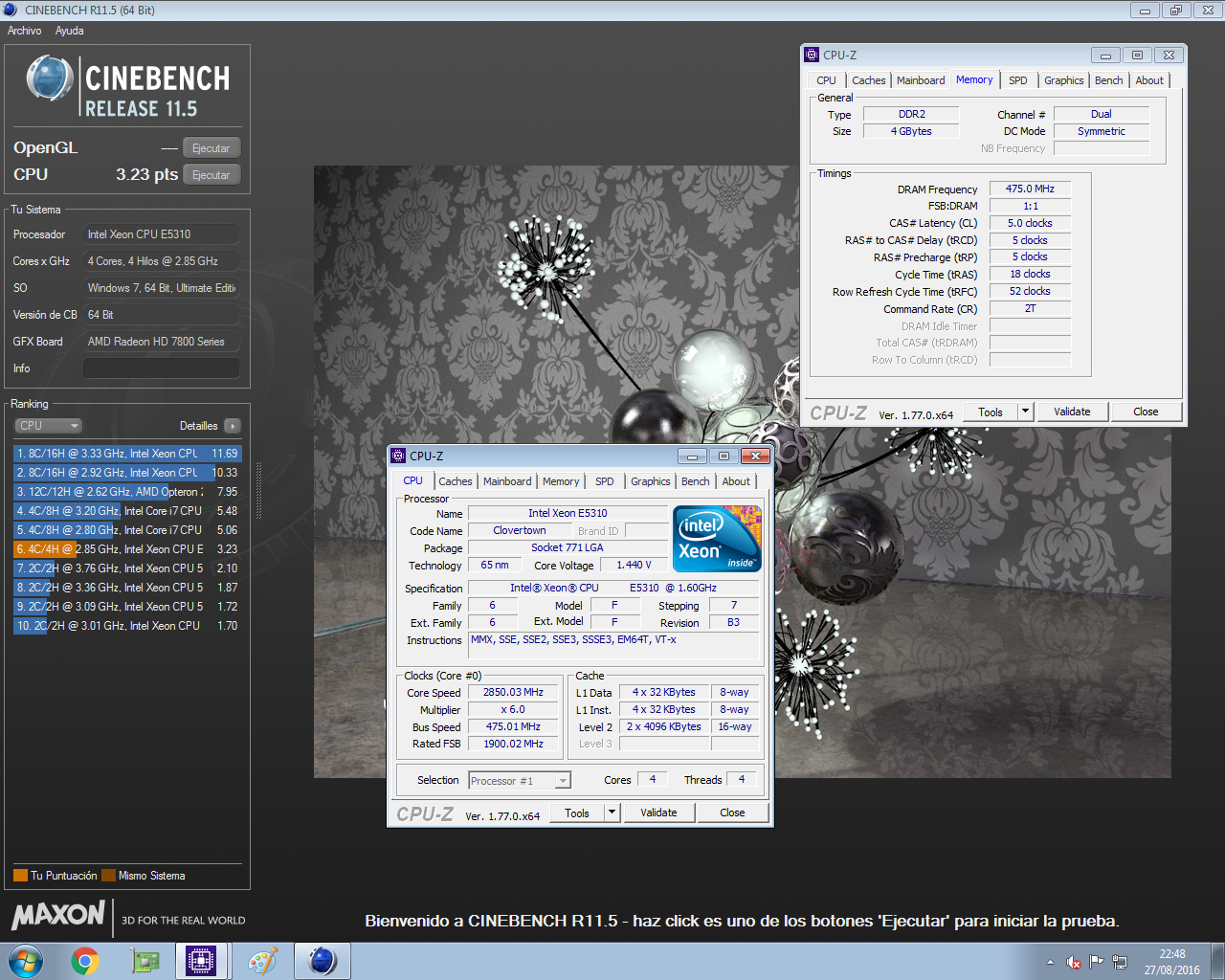The width and height of the screenshot is (1225, 980).
Task: Switch to Mainboard tab in front CPU-Z
Action: (507, 481)
